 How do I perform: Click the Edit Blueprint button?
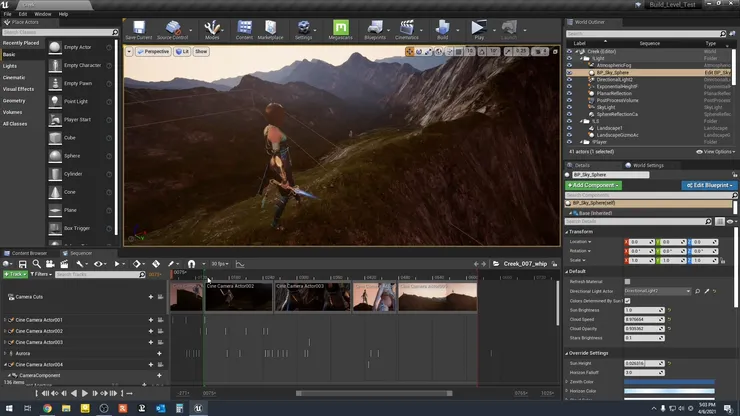click(x=709, y=185)
